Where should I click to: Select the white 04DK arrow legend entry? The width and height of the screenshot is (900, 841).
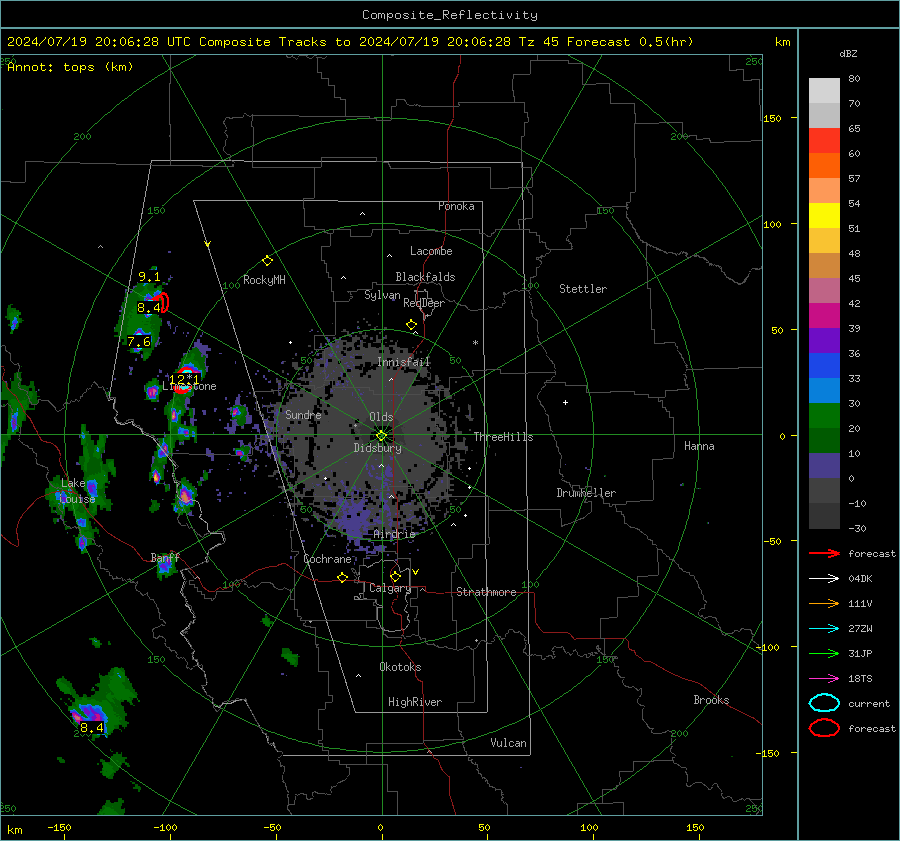(824, 578)
